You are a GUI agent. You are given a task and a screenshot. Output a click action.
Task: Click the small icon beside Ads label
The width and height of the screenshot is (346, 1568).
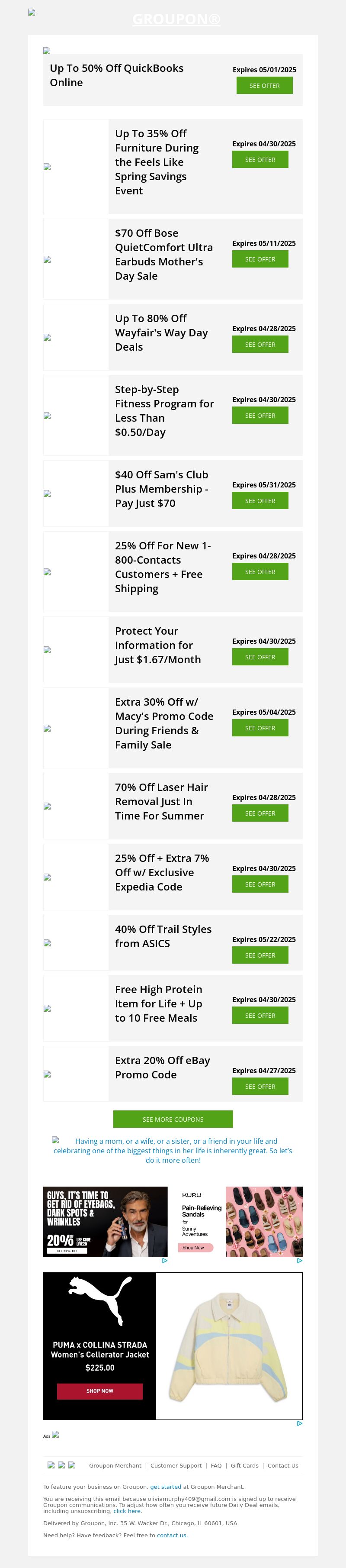55,1435
